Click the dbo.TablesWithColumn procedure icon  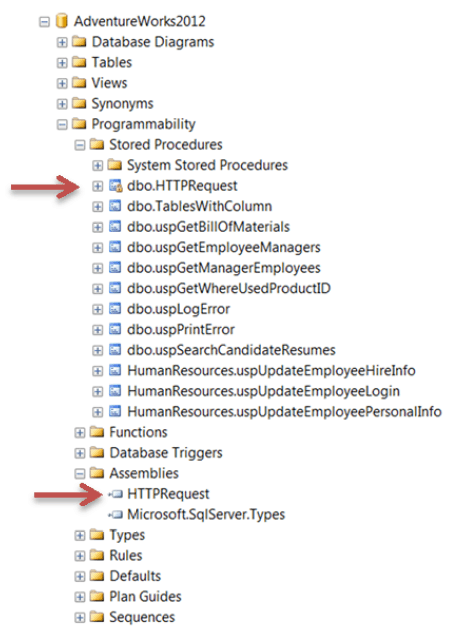115,206
